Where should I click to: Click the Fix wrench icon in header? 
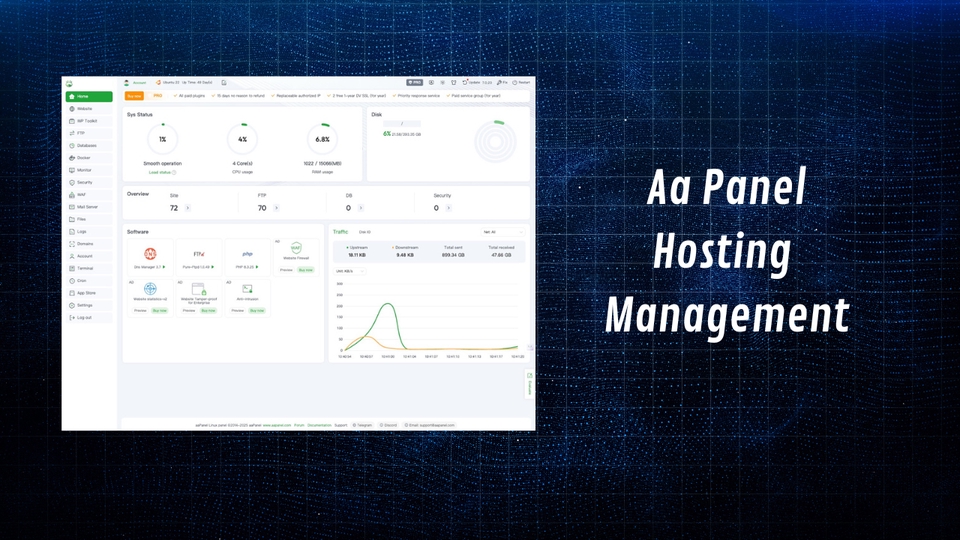click(x=502, y=83)
